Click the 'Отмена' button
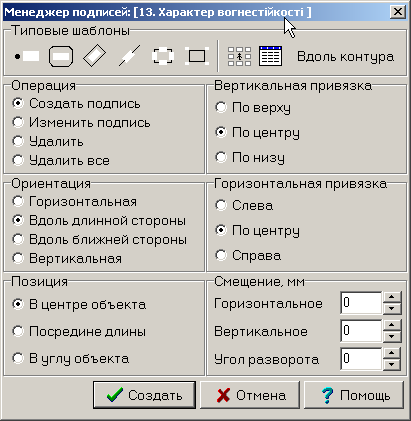411x421 pixels. coord(250,395)
